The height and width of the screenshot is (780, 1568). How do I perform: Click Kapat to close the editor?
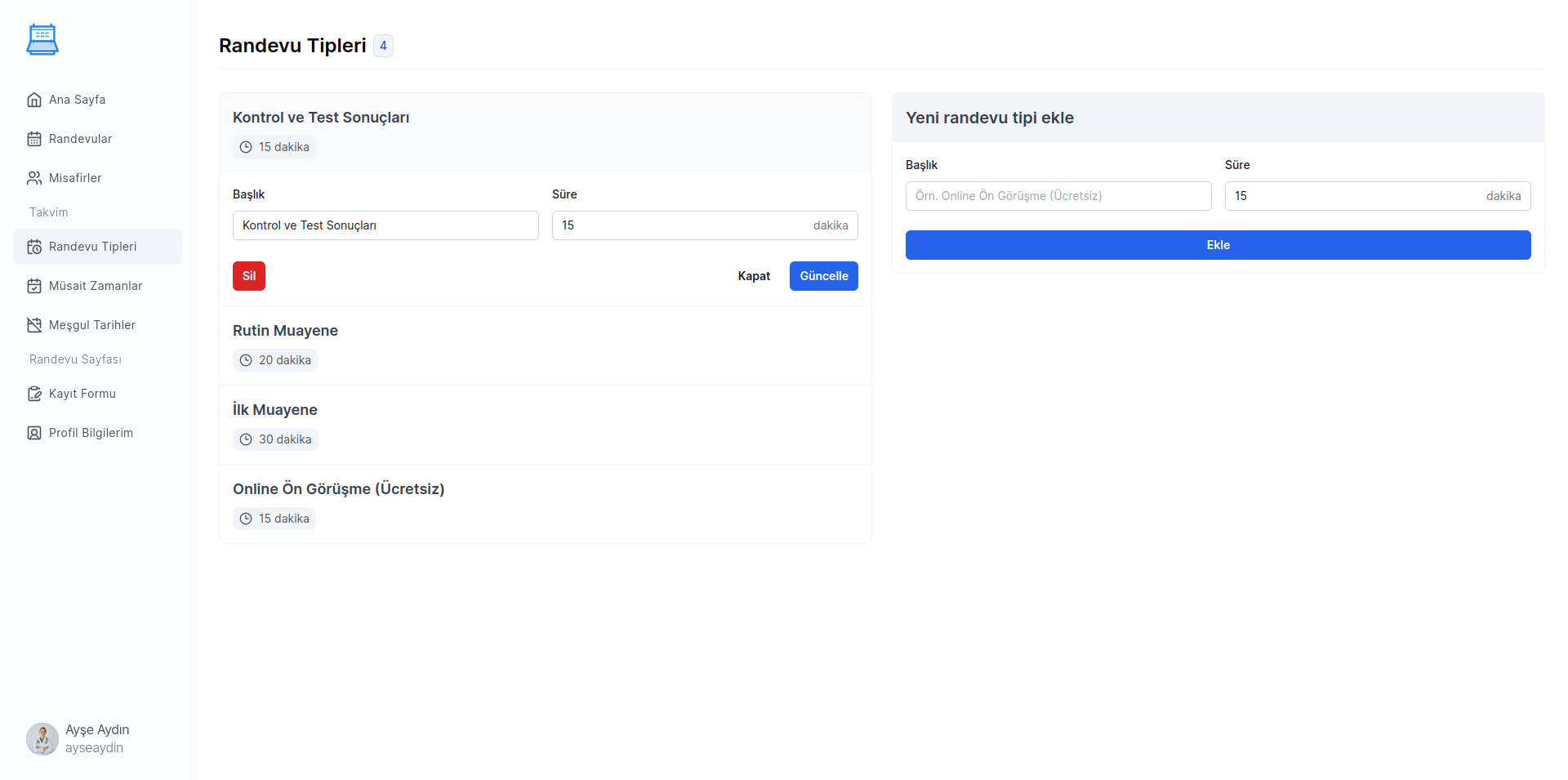[753, 276]
